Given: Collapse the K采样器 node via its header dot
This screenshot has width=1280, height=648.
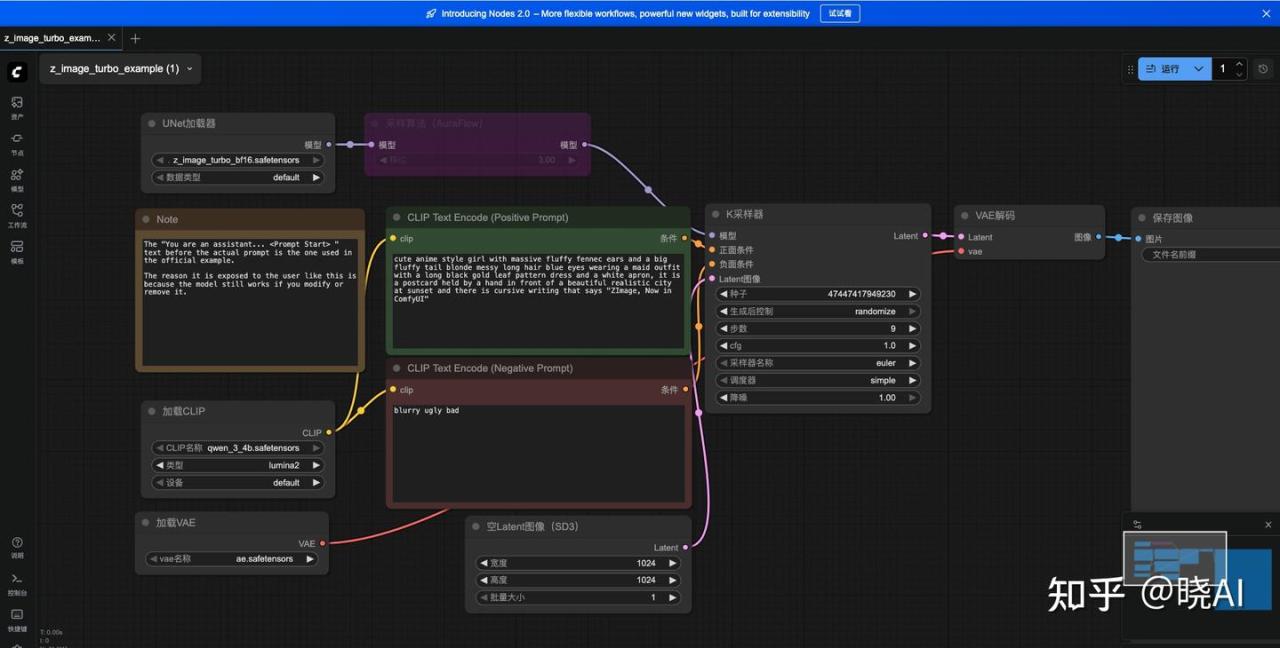Looking at the screenshot, I should 715,214.
